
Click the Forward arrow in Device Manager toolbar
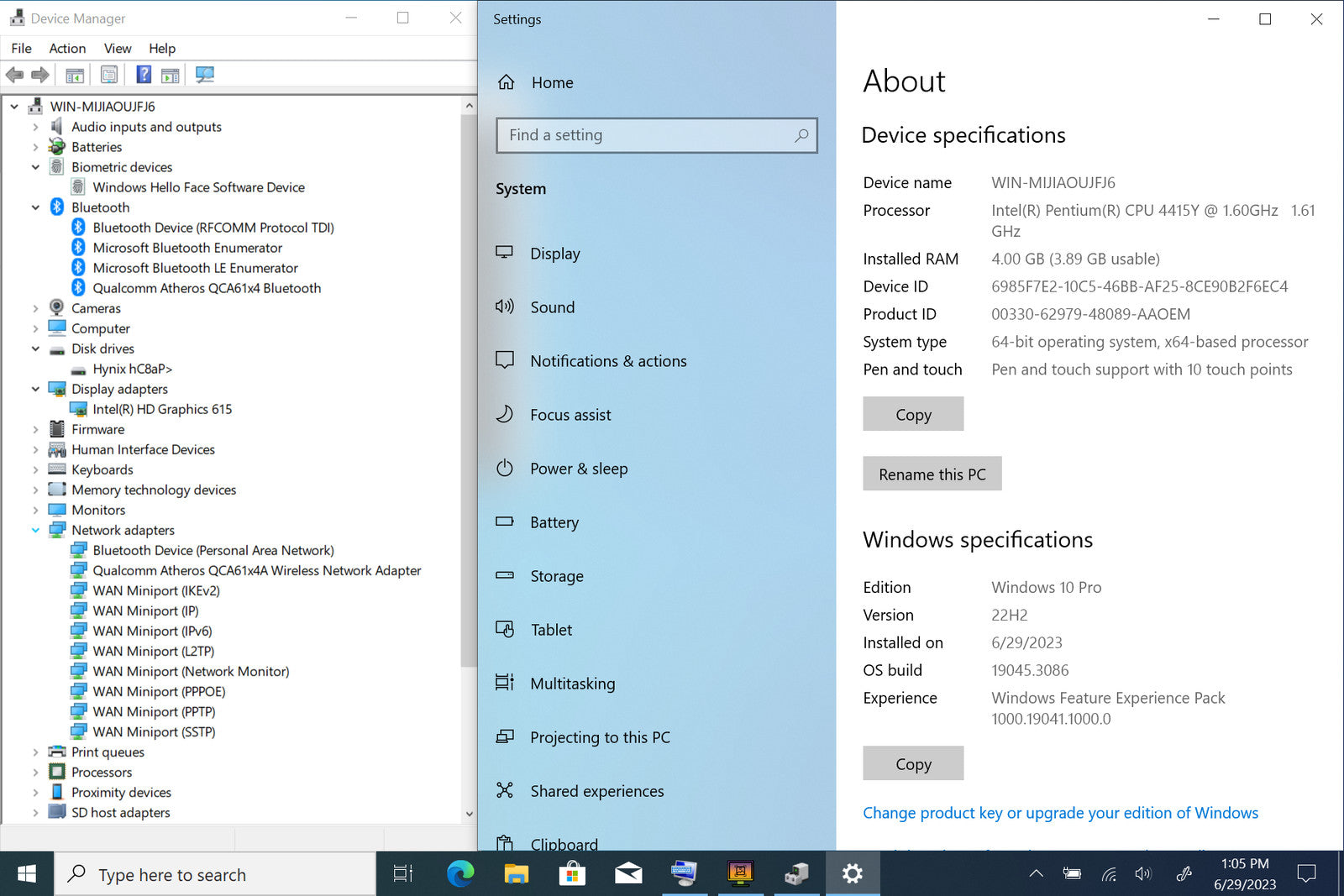click(x=39, y=75)
